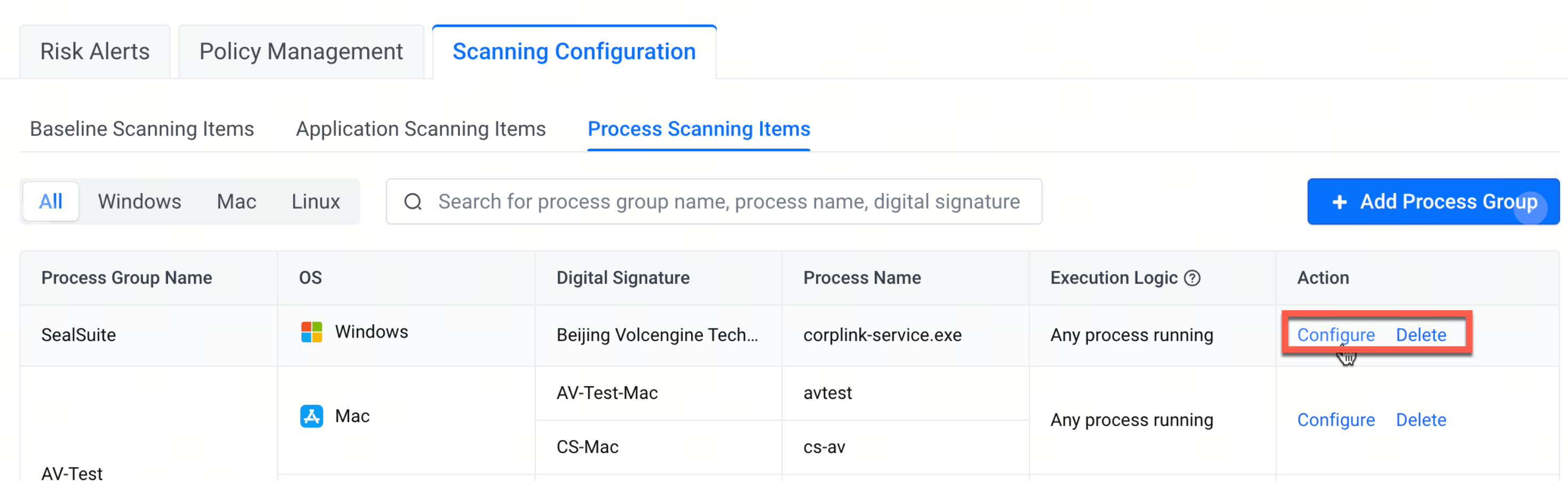Click the Windows OS logo icon

pyautogui.click(x=312, y=332)
